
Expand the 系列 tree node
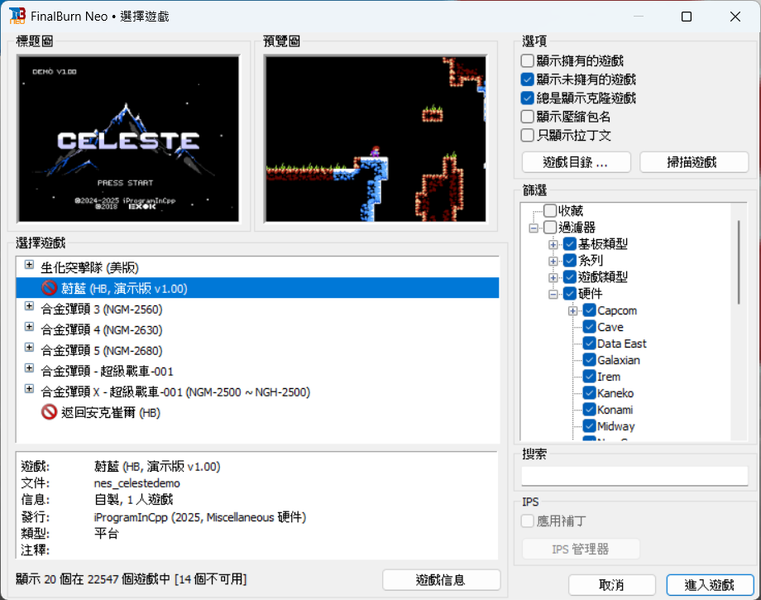coord(553,261)
